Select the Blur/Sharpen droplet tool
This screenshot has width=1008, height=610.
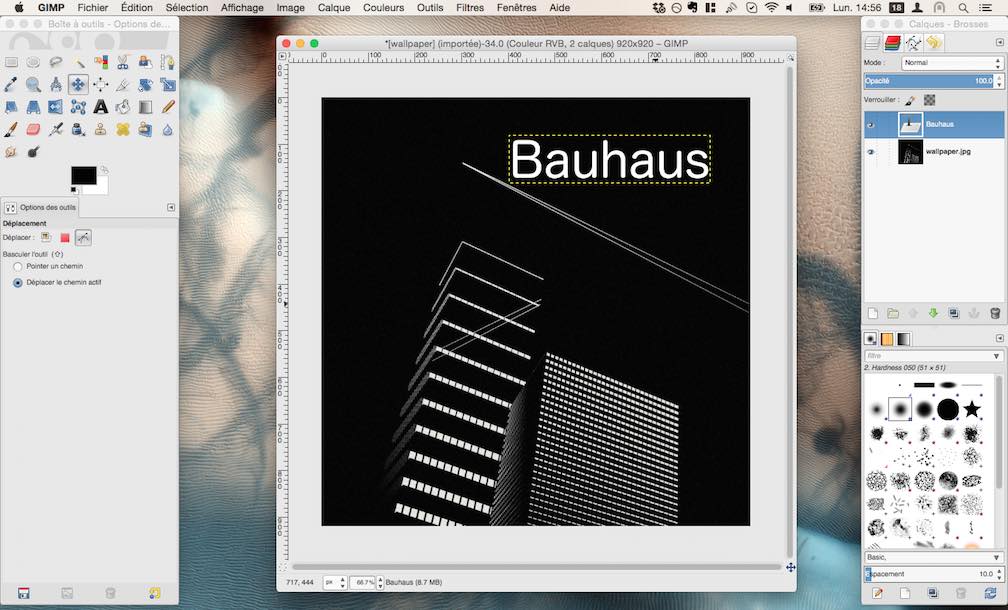(168, 129)
